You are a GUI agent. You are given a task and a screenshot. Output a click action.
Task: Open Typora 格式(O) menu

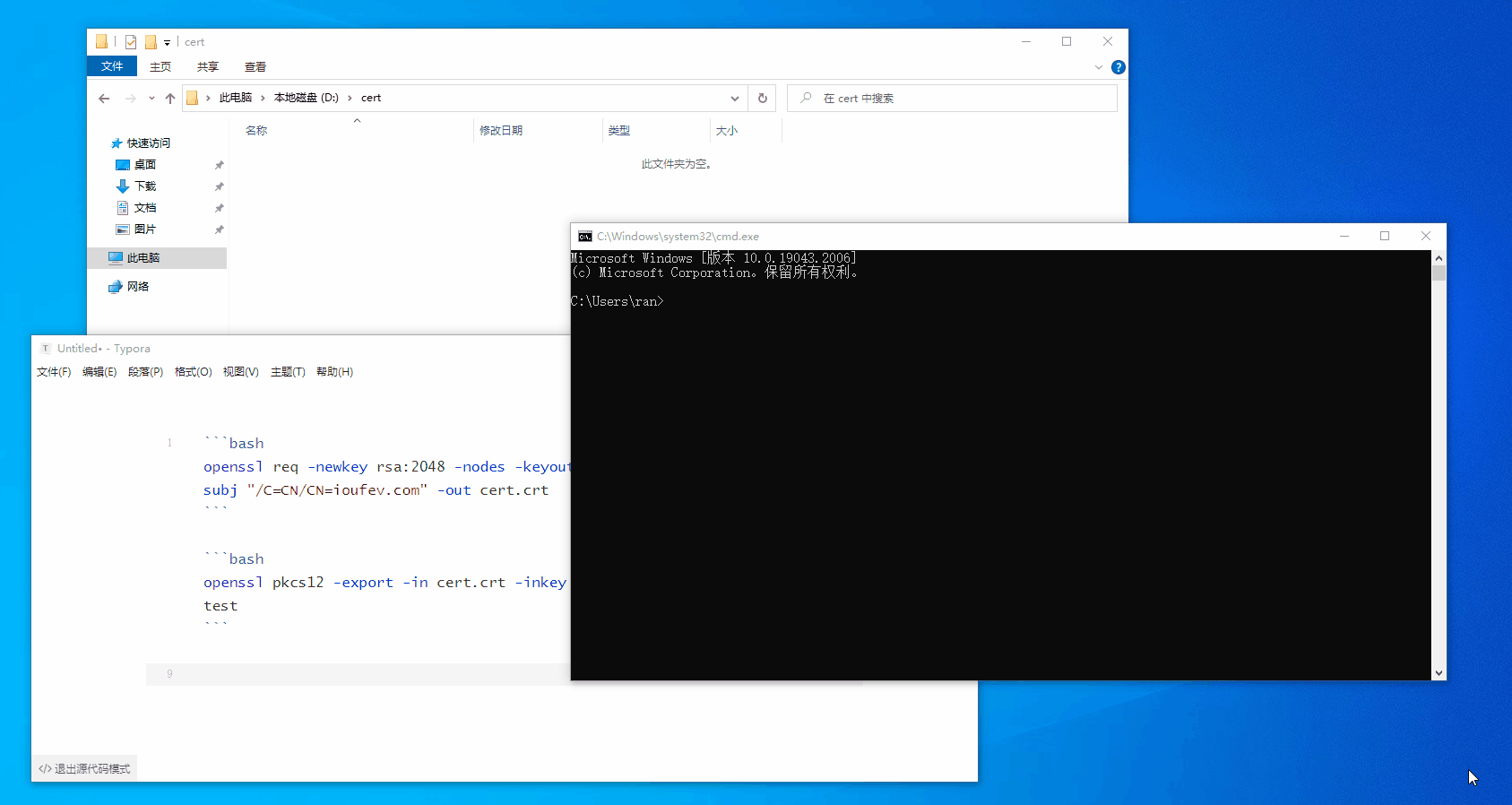tap(193, 372)
